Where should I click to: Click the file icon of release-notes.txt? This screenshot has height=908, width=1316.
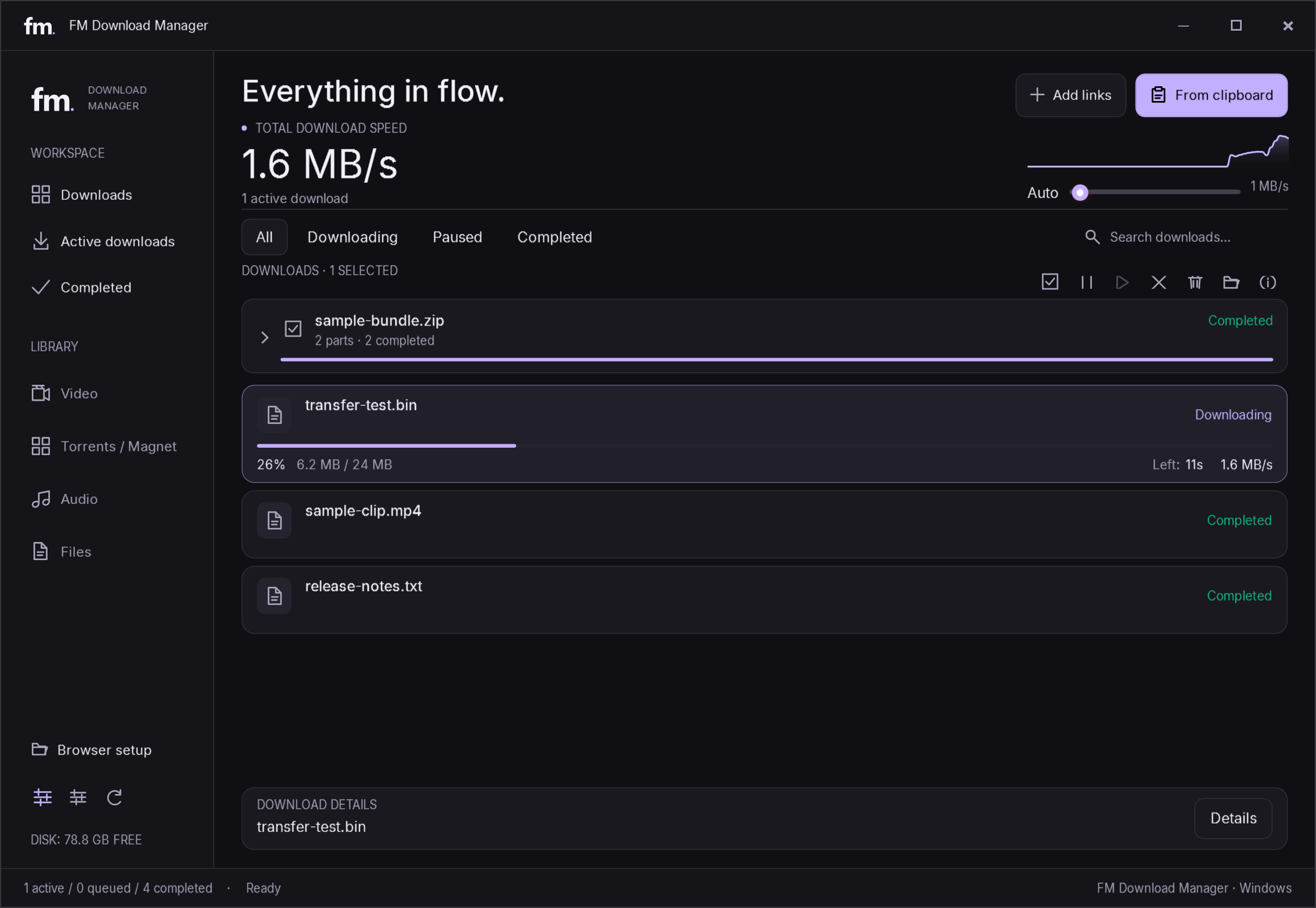click(274, 596)
